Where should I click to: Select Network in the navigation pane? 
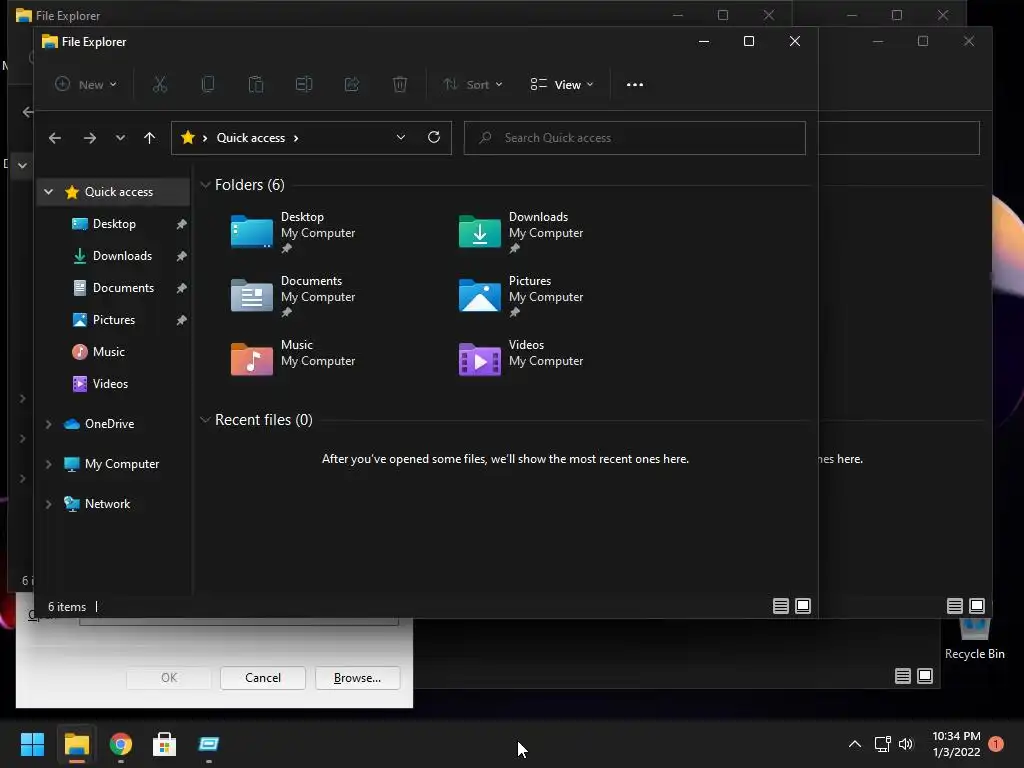click(107, 504)
